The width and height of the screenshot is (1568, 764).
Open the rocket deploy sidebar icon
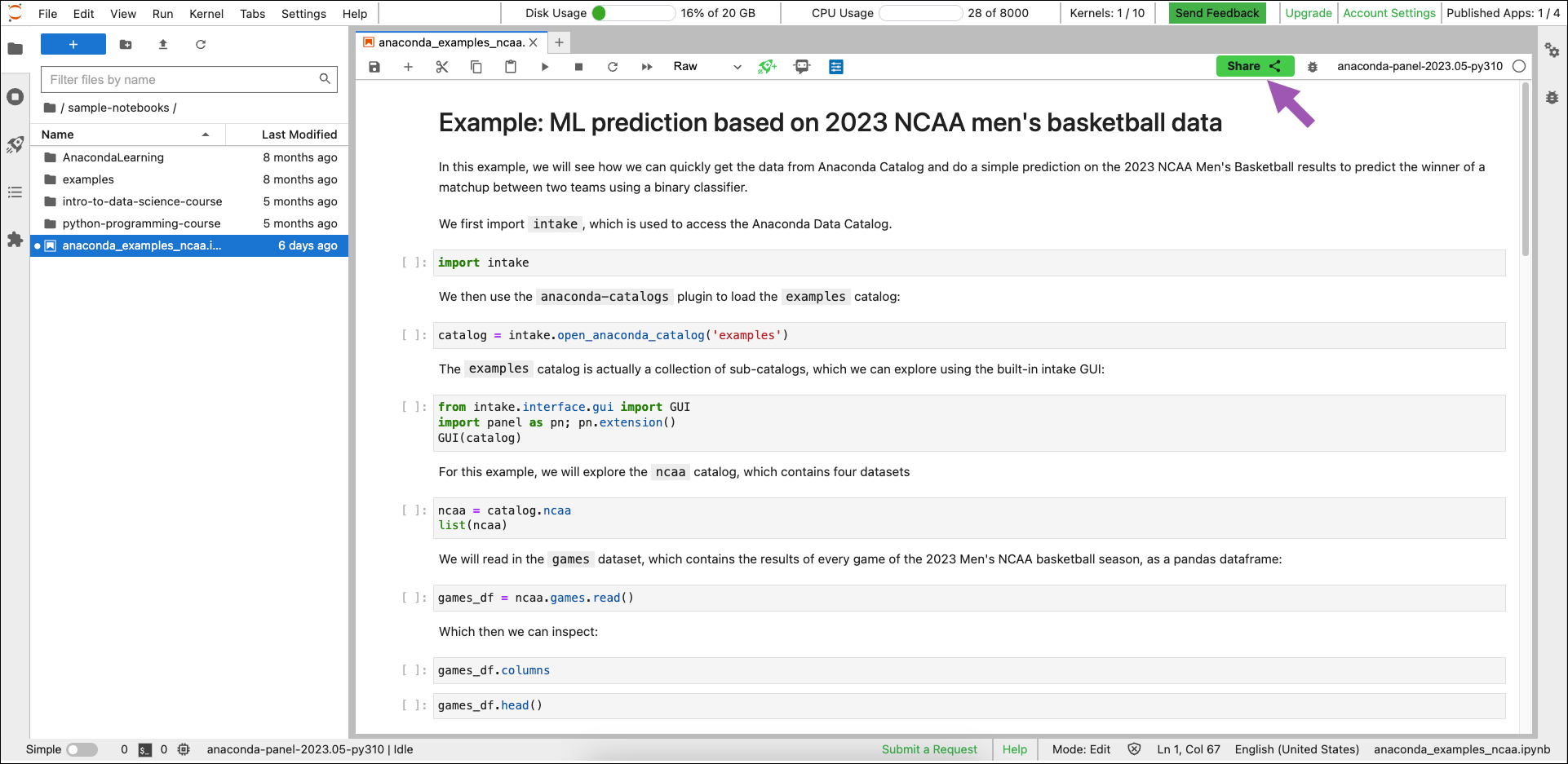(15, 145)
